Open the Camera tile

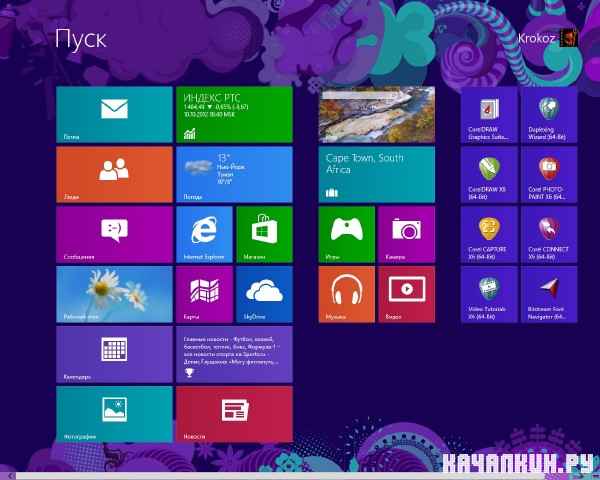tap(407, 235)
